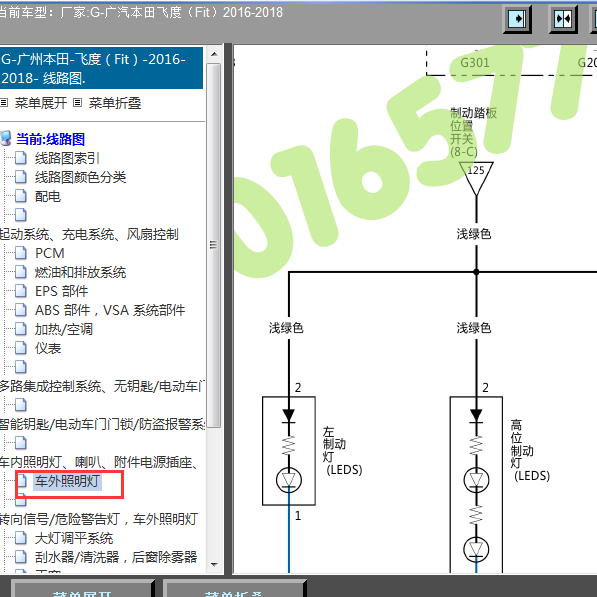Open ABS 部件，VSA 系统部件 entry
597x597 pixels.
(x=110, y=310)
